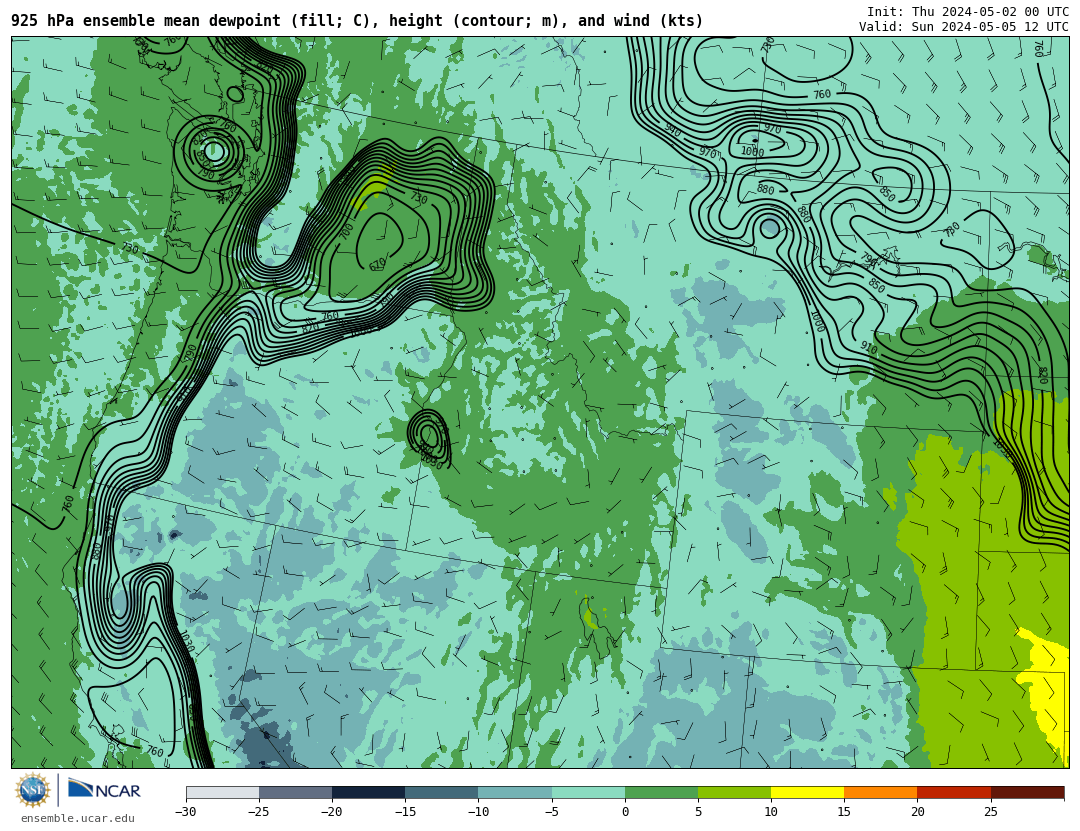
Task: Click the 670 contour label on the map
Action: pyautogui.click(x=377, y=265)
